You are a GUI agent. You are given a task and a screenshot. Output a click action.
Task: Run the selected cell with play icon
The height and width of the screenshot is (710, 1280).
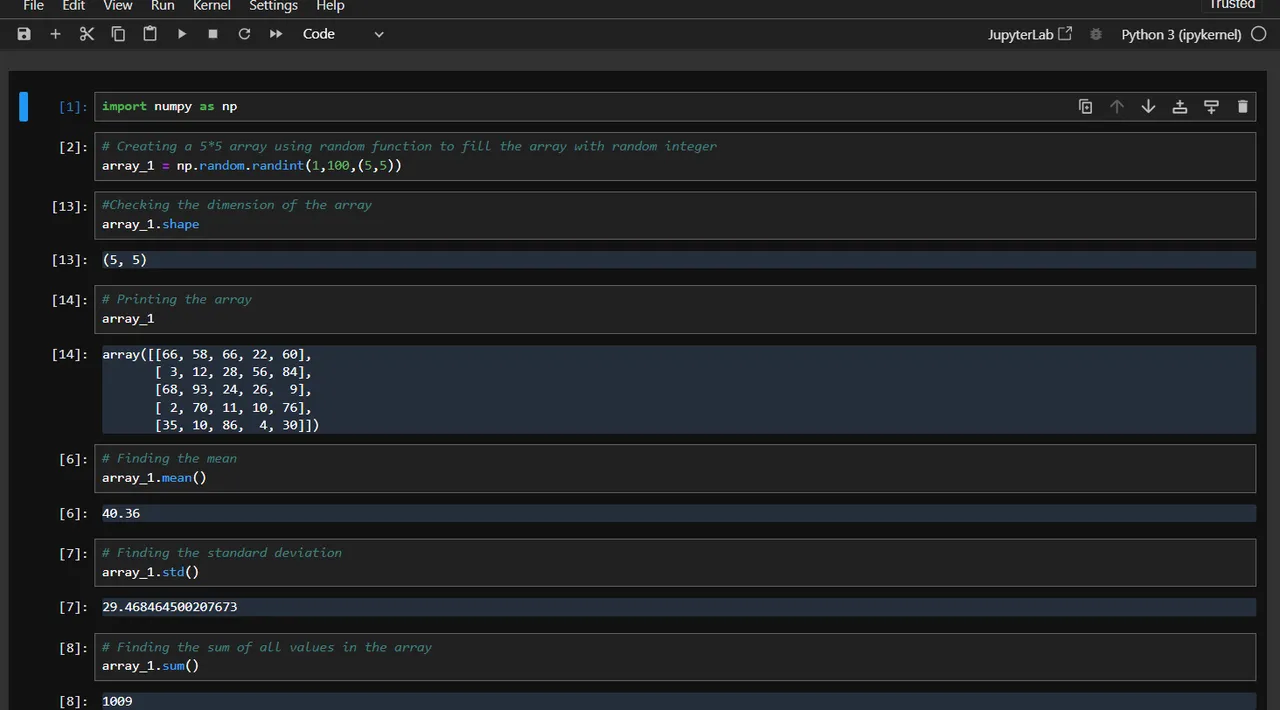(182, 34)
